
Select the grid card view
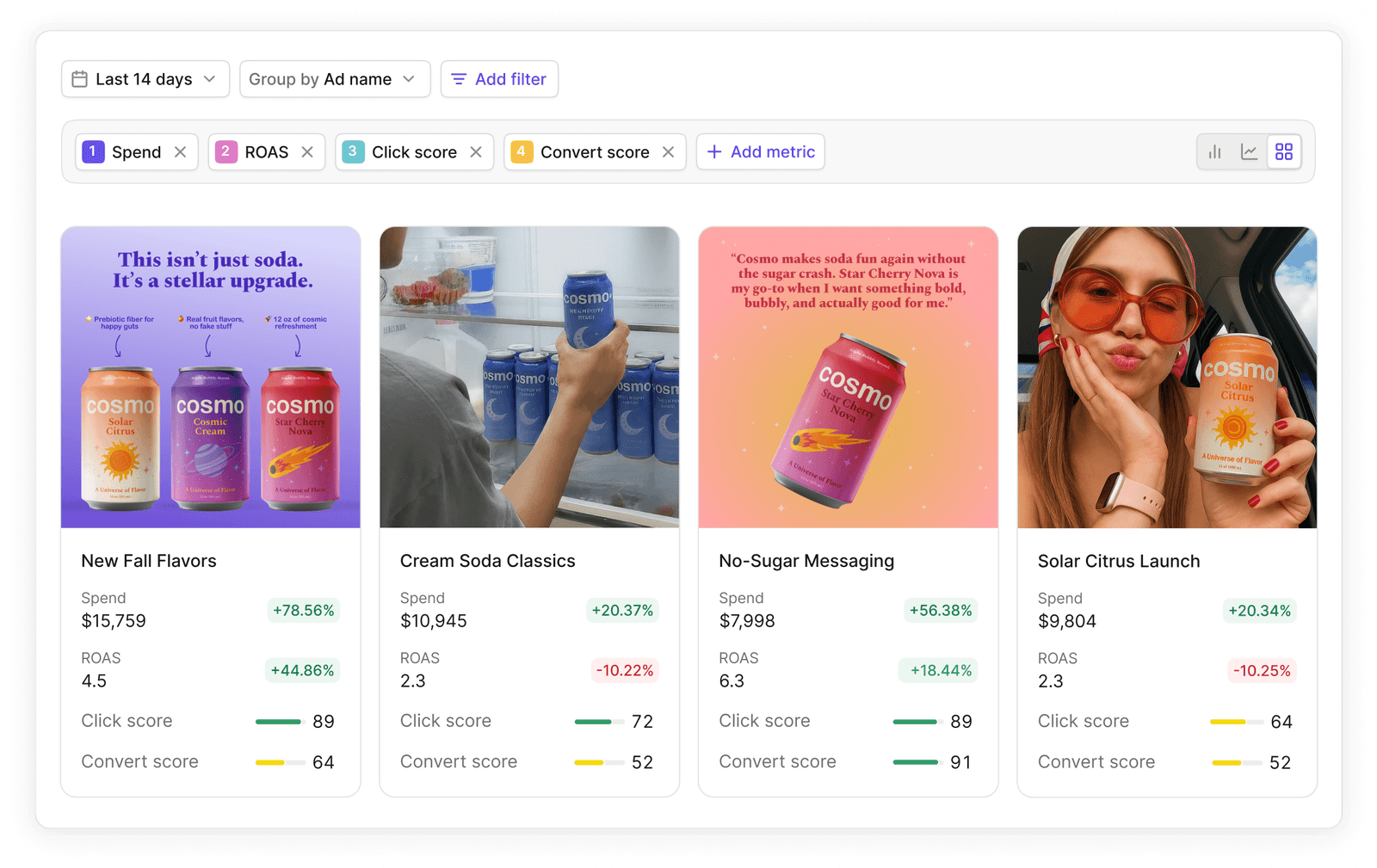point(1283,152)
